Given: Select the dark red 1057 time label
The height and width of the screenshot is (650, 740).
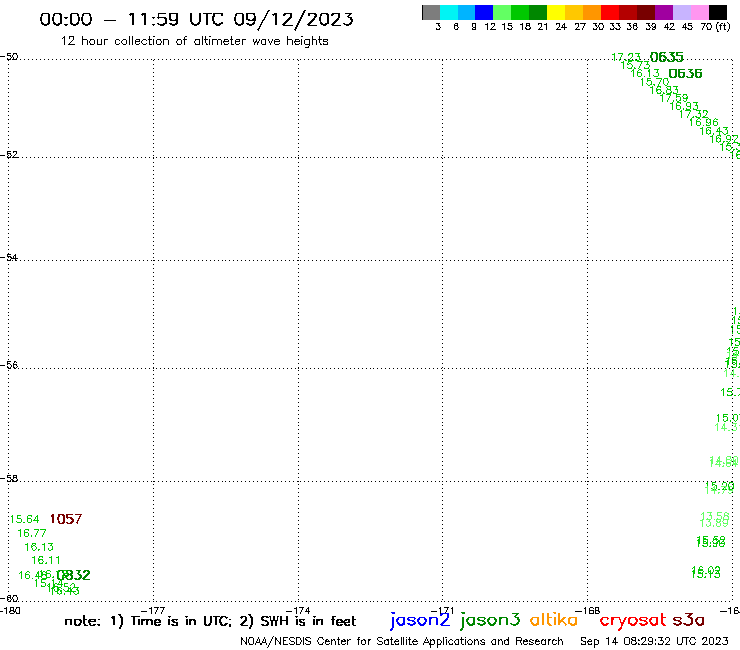Looking at the screenshot, I should [x=66, y=519].
